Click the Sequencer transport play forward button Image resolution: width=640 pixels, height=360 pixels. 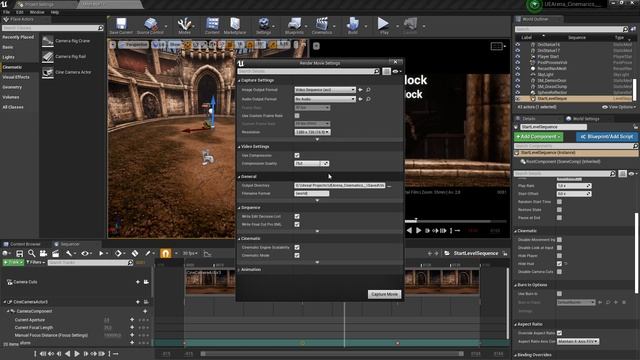(77, 353)
